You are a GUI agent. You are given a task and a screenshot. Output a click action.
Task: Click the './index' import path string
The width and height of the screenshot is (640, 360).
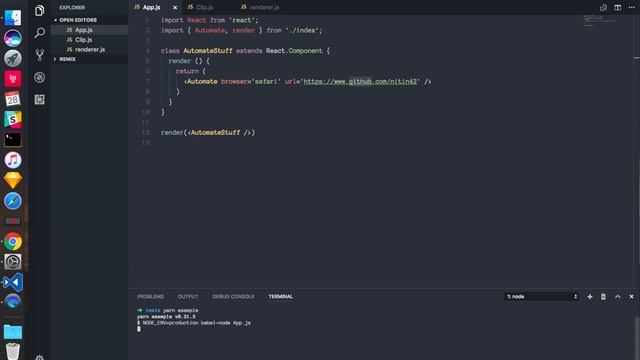[x=302, y=31]
